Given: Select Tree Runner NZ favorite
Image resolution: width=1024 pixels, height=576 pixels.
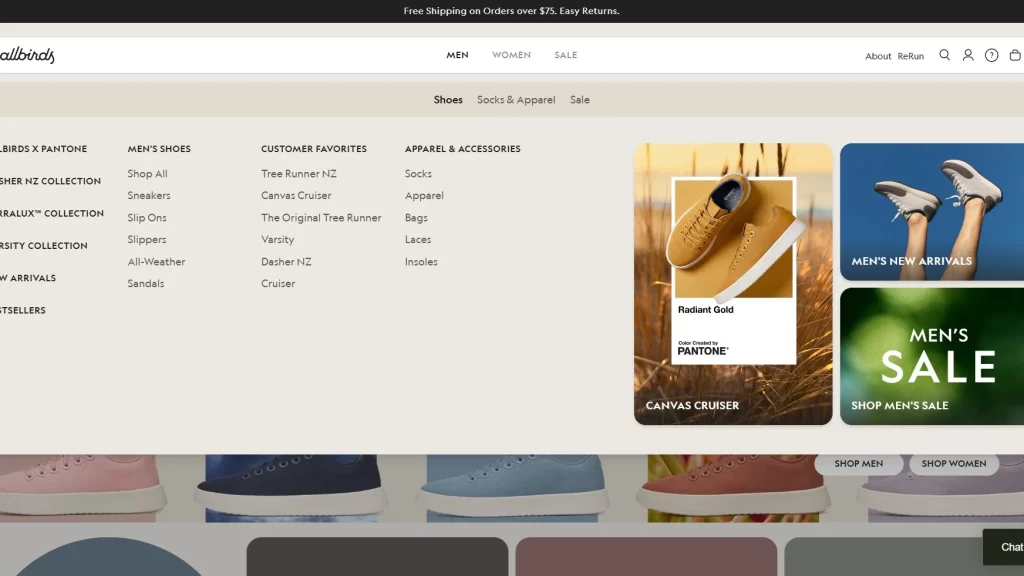Looking at the screenshot, I should (x=298, y=174).
